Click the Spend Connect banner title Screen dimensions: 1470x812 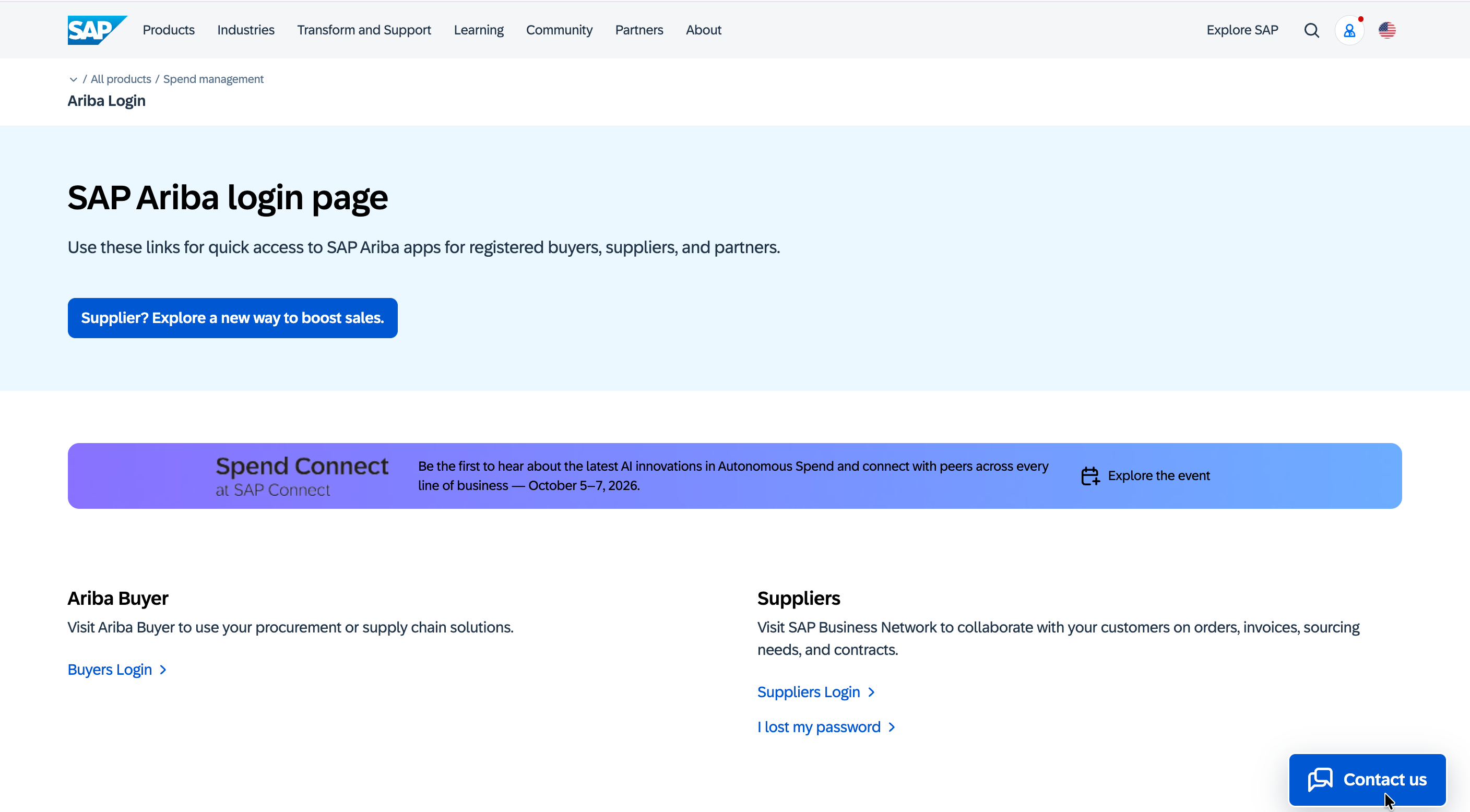[x=302, y=466]
